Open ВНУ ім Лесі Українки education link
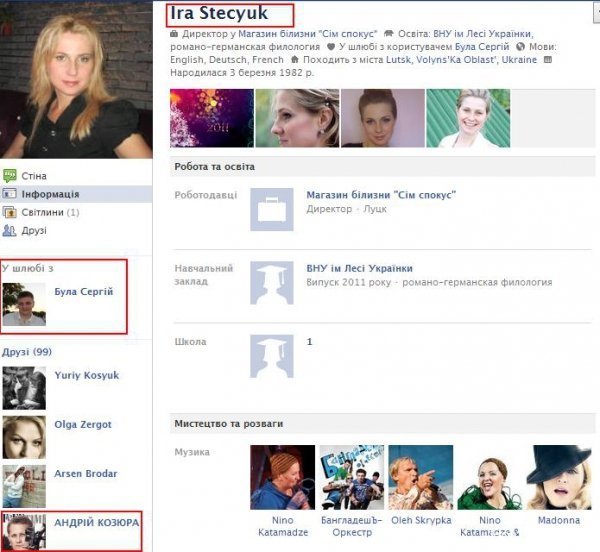600x552 pixels. pyautogui.click(x=359, y=268)
